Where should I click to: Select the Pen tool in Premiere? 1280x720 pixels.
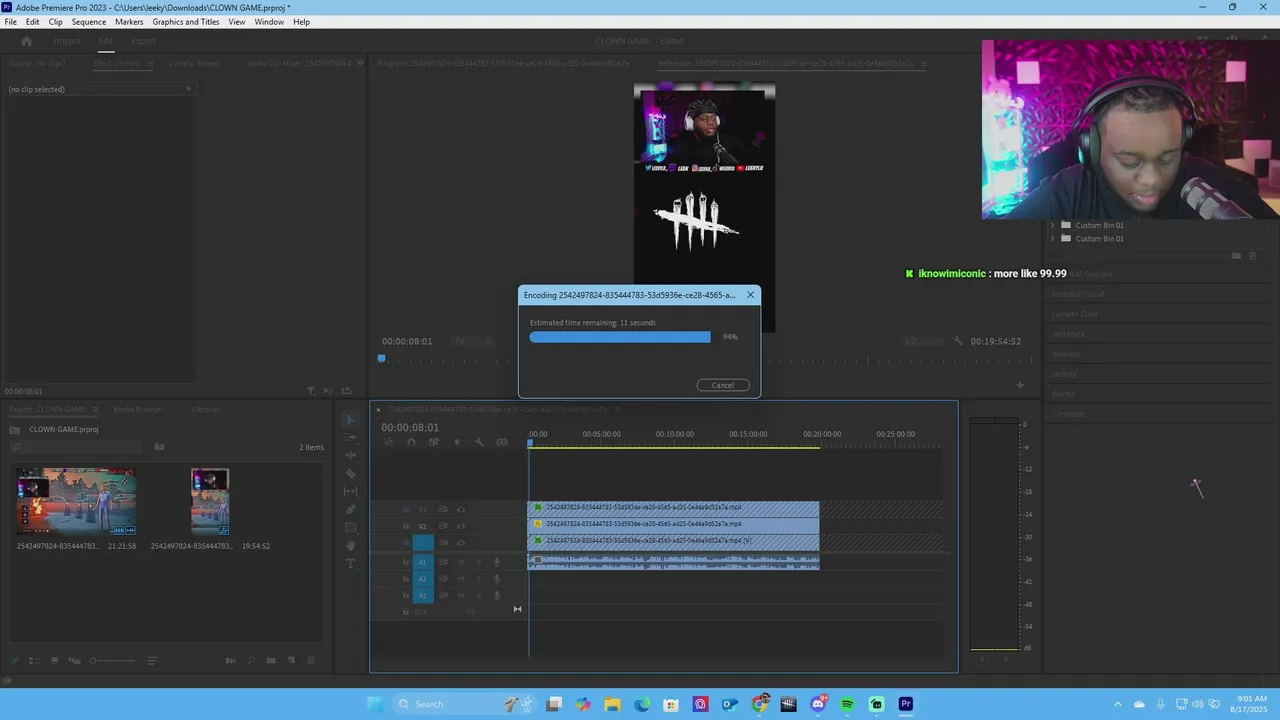click(350, 510)
